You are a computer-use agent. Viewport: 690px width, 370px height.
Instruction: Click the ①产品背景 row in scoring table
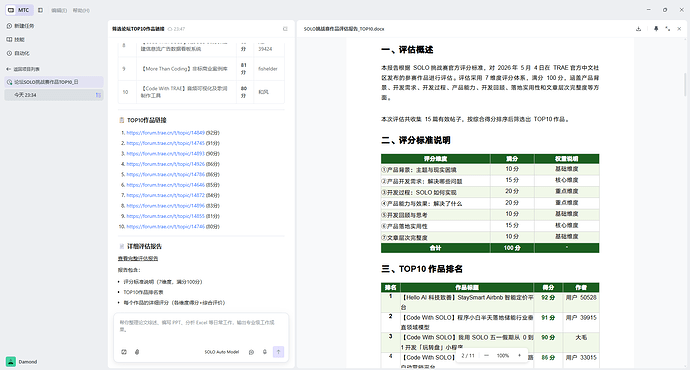click(x=490, y=169)
